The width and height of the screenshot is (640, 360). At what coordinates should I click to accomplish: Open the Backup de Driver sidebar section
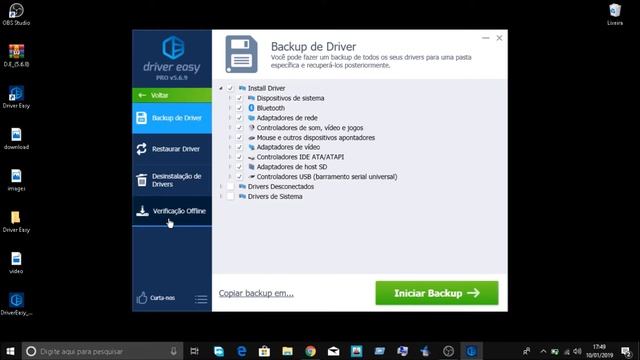click(x=172, y=118)
